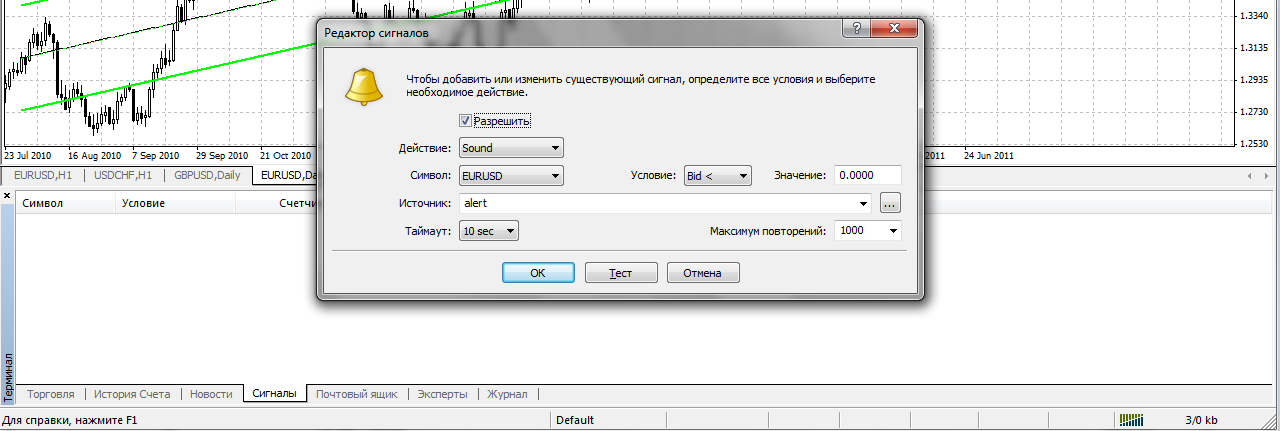This screenshot has width=1280, height=431.
Task: Click the bell icon in the signal editor
Action: (x=364, y=86)
